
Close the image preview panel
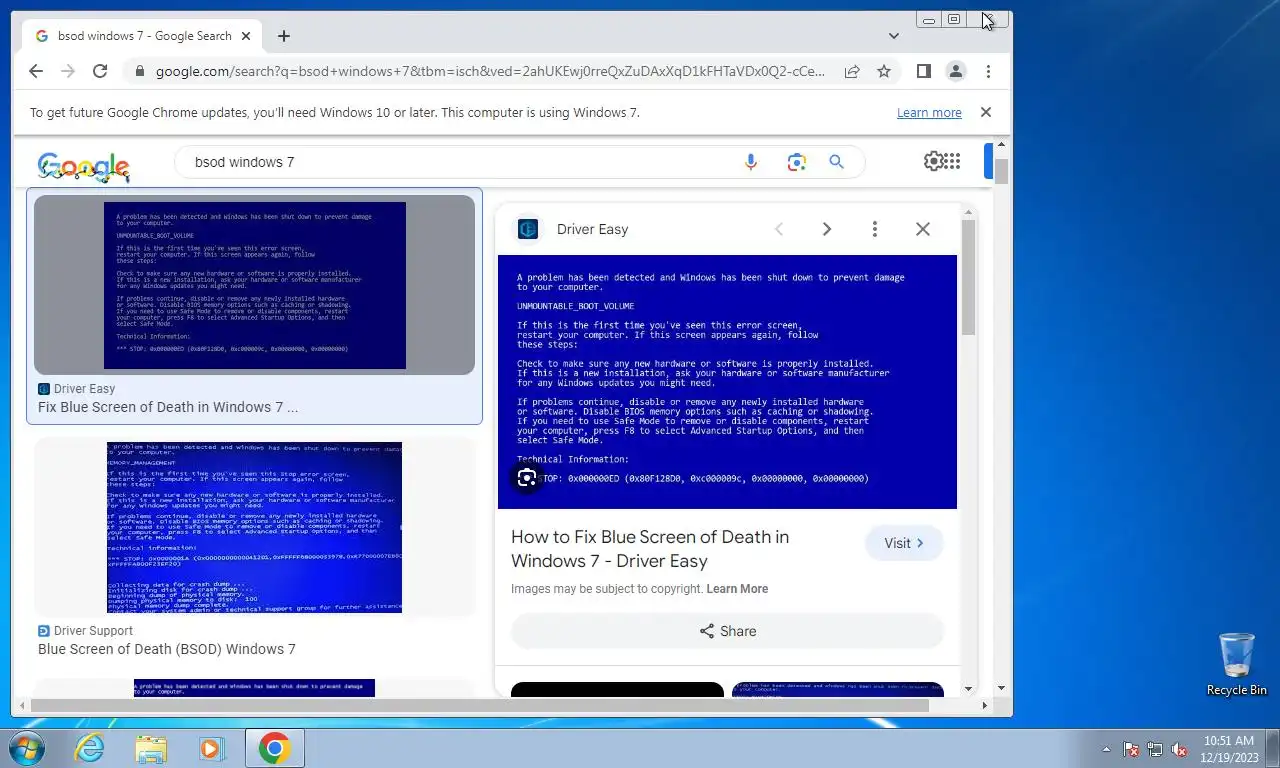tap(923, 229)
